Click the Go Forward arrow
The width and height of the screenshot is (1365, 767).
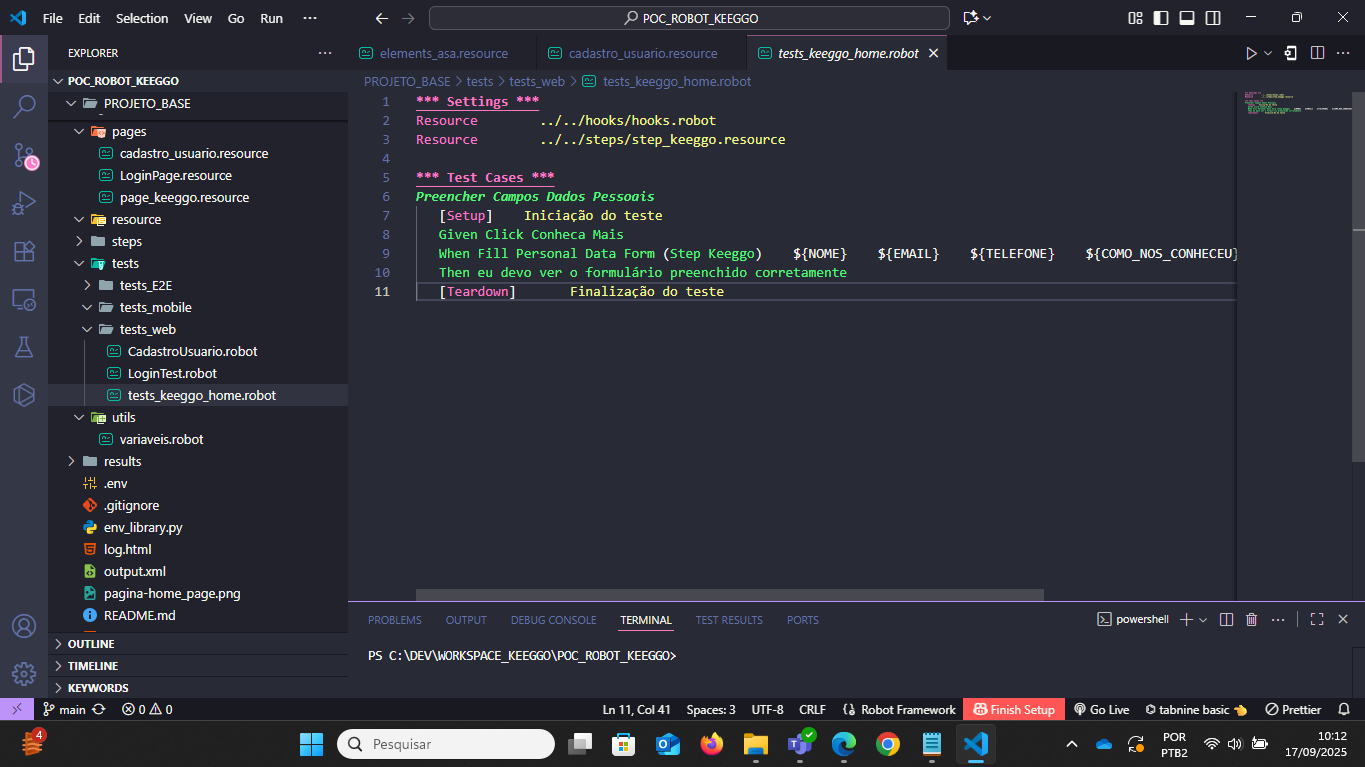(x=408, y=18)
